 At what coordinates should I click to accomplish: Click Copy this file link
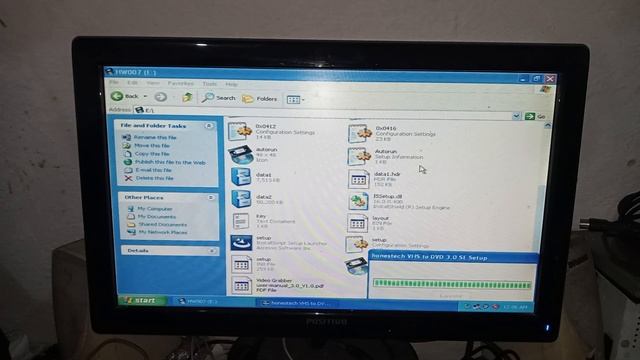click(x=152, y=154)
